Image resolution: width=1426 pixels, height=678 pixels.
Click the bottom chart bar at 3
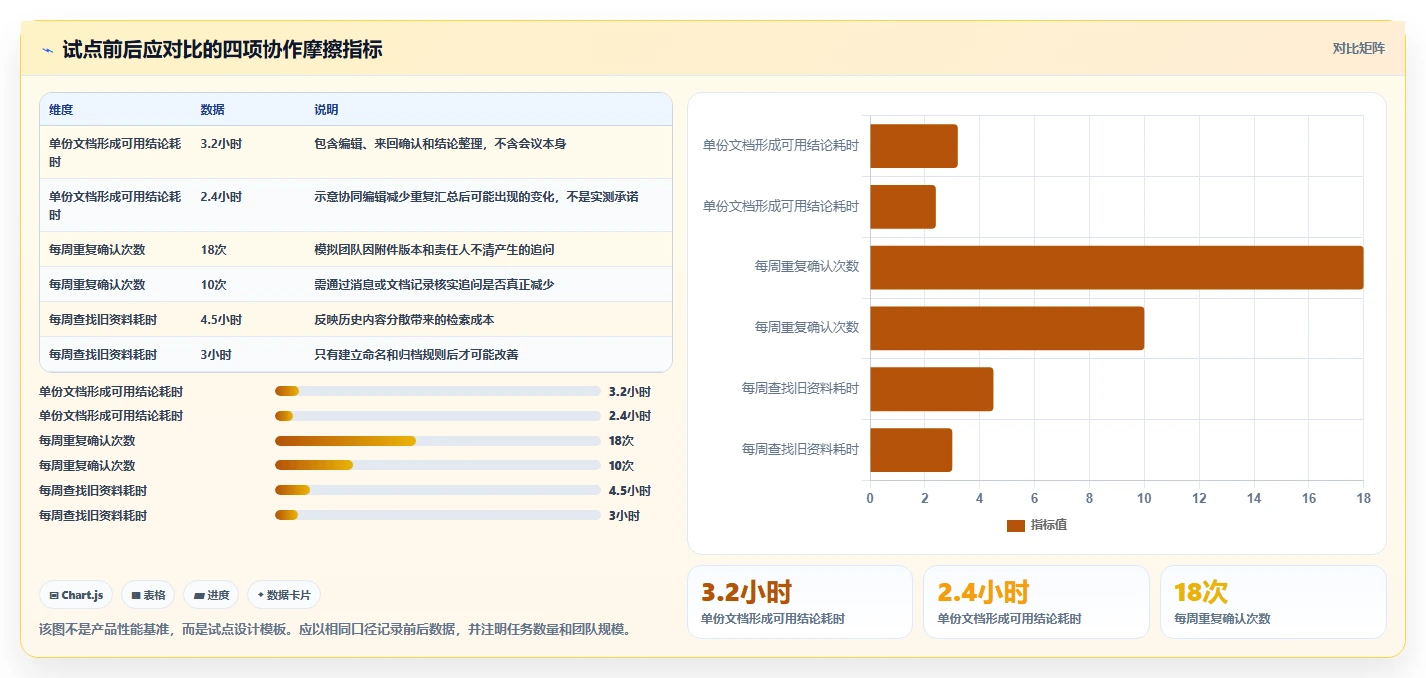click(911, 450)
